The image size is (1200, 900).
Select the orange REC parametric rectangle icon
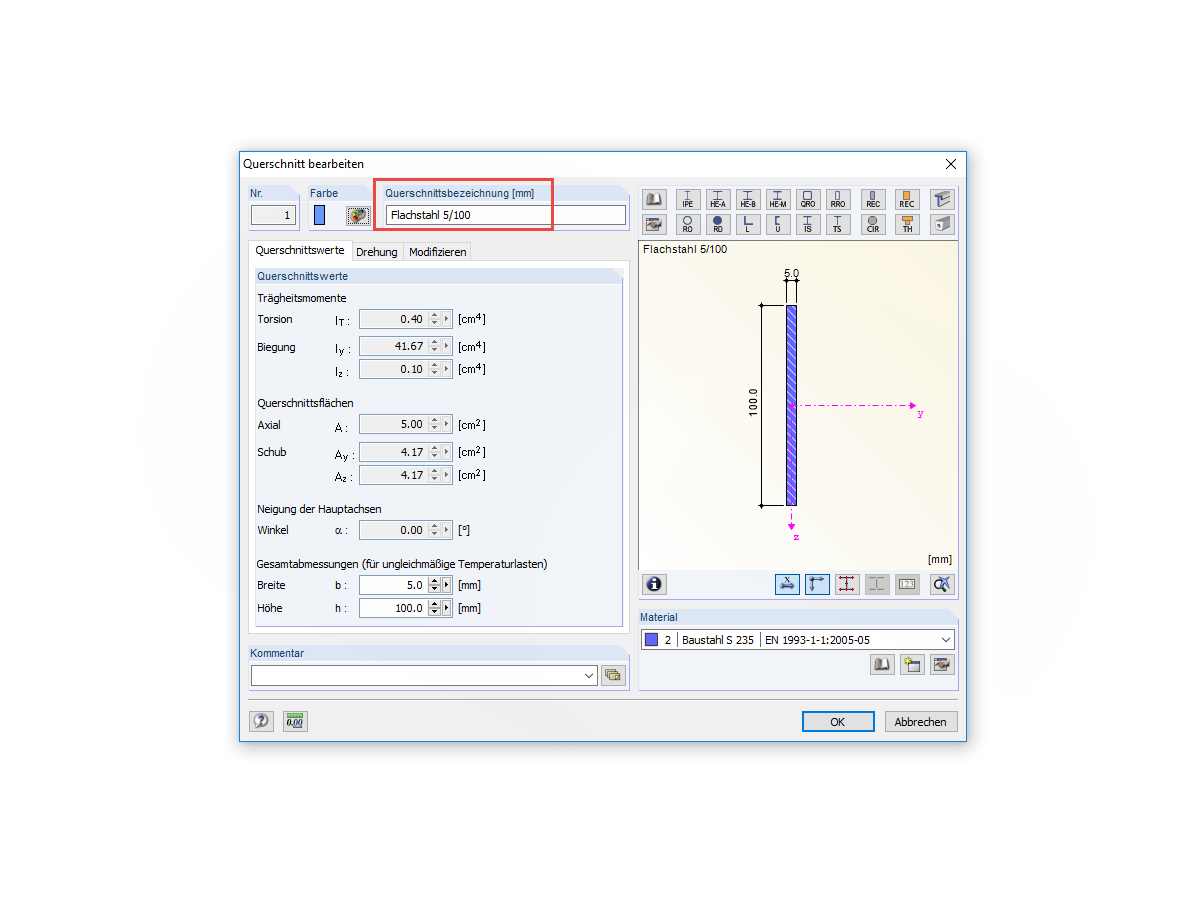(x=908, y=199)
